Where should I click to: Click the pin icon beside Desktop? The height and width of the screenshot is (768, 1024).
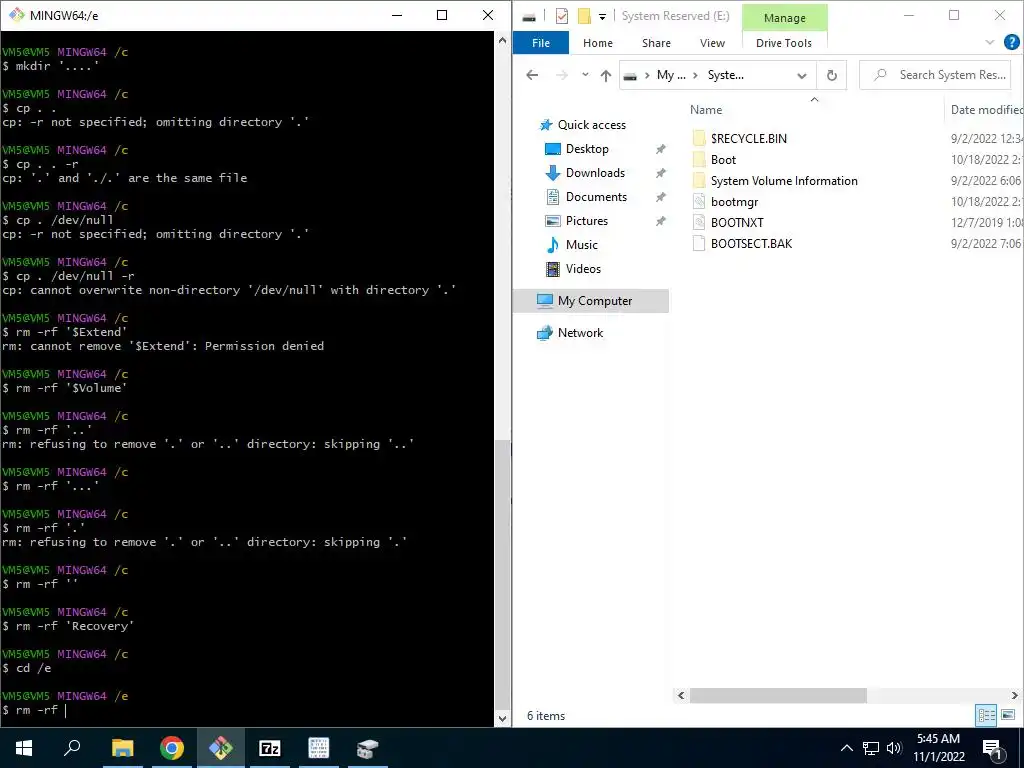coord(661,149)
